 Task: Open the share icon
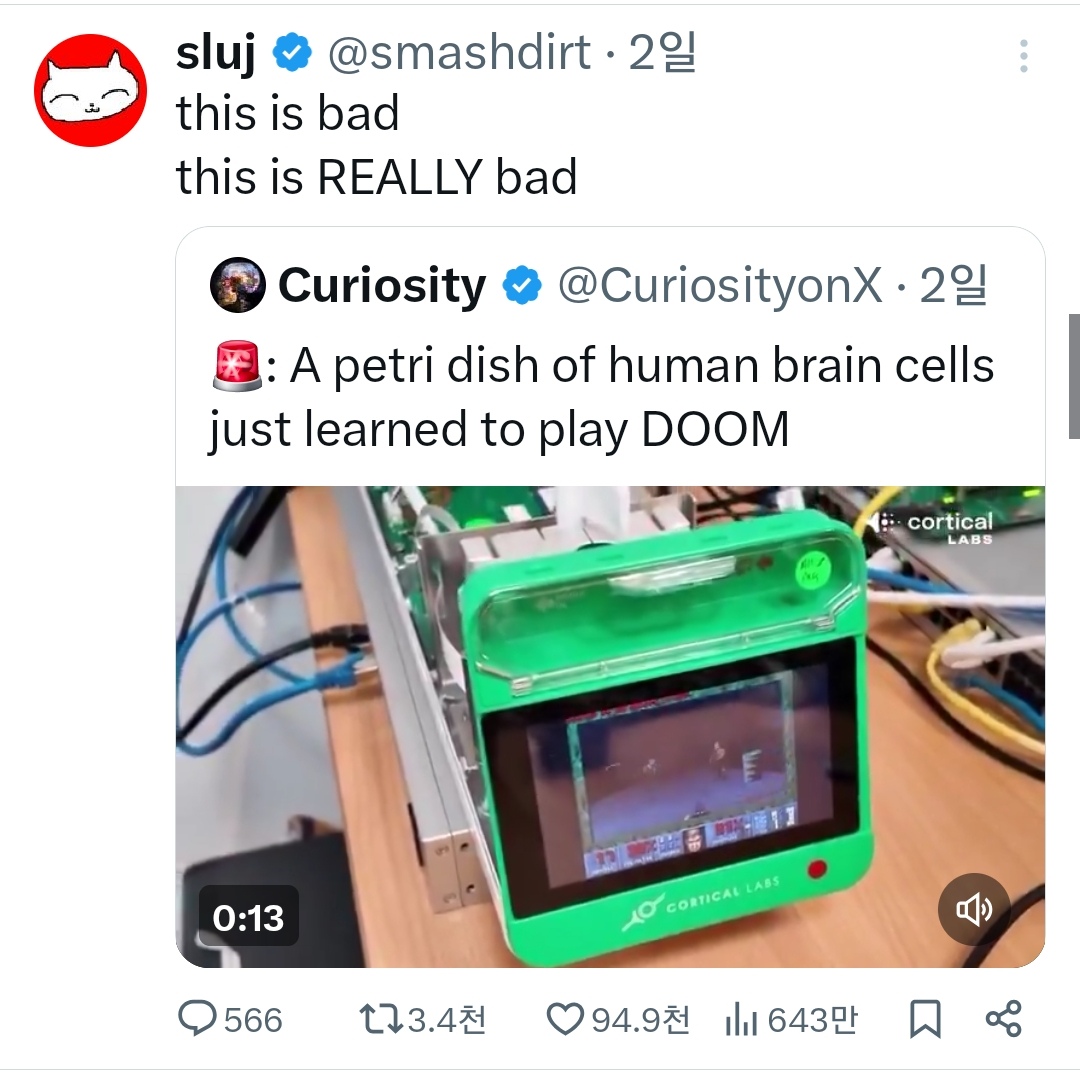tap(1004, 1020)
